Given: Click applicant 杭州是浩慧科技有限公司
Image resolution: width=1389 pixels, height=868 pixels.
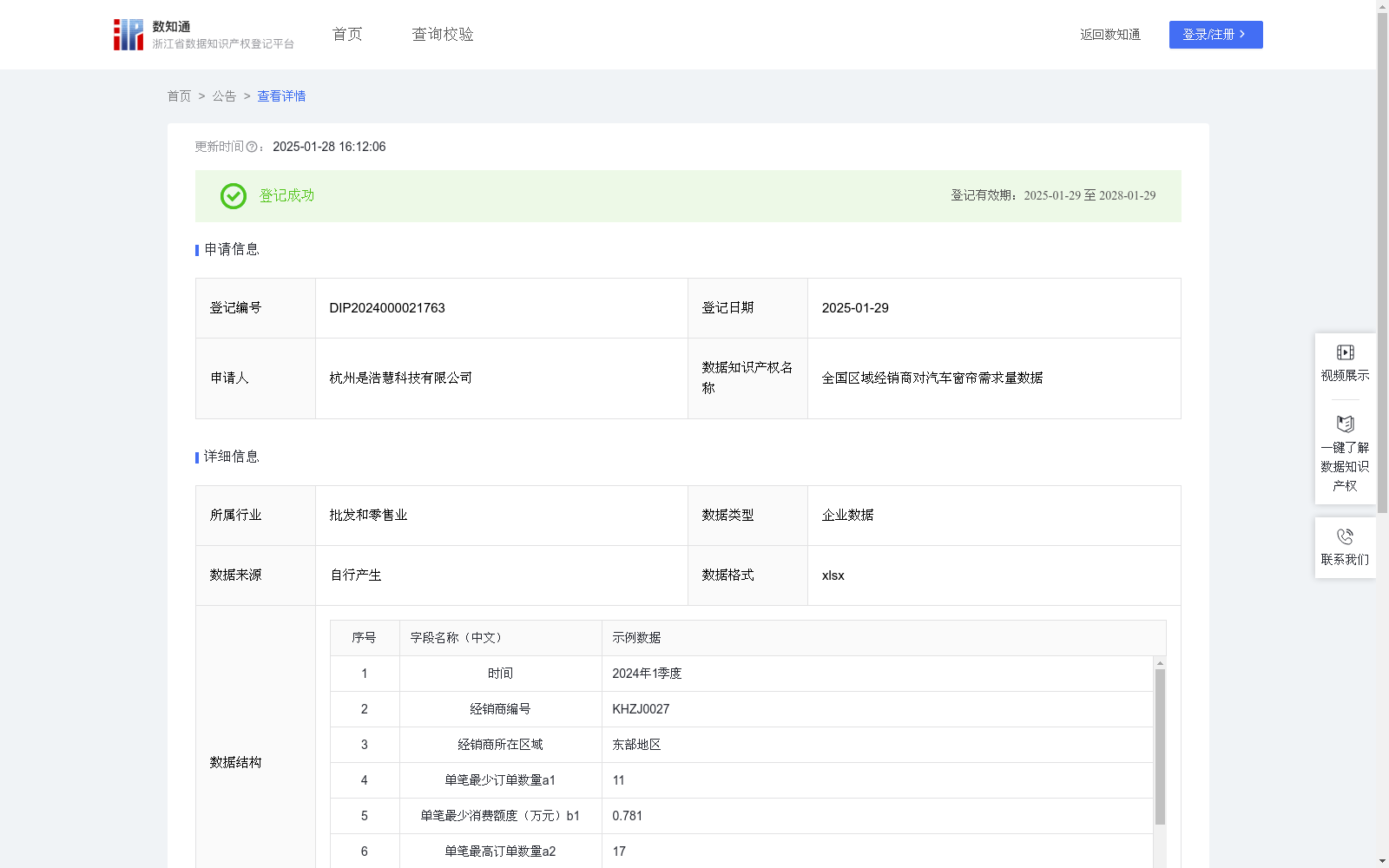Looking at the screenshot, I should pos(401,378).
